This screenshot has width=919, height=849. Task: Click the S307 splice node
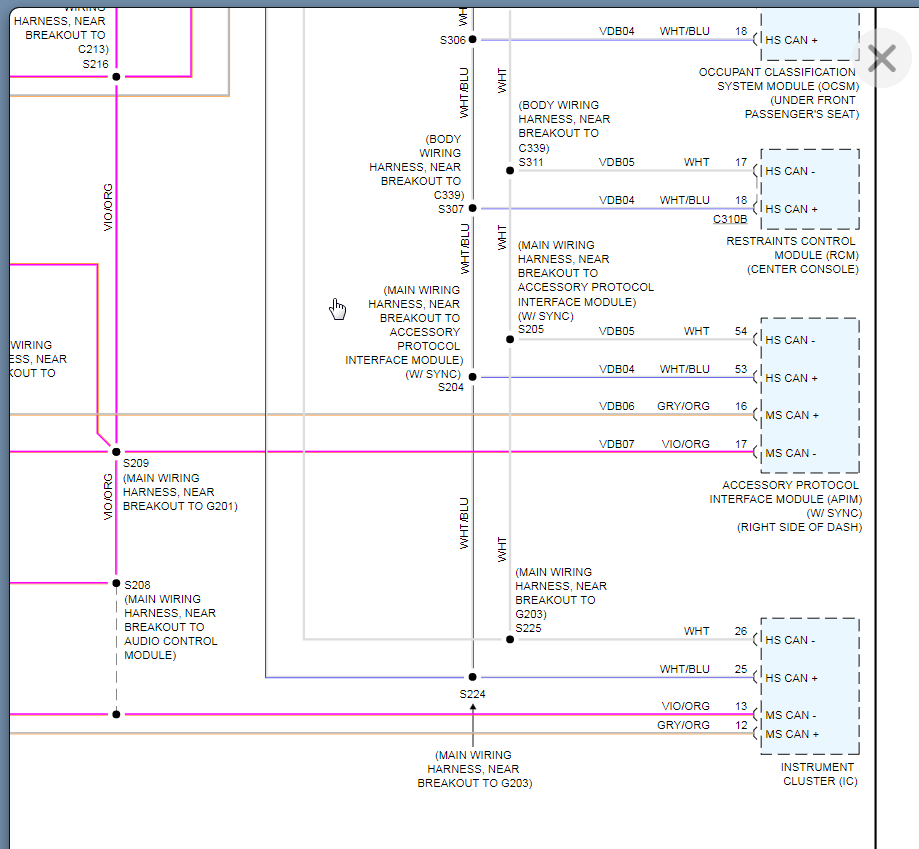coord(473,209)
